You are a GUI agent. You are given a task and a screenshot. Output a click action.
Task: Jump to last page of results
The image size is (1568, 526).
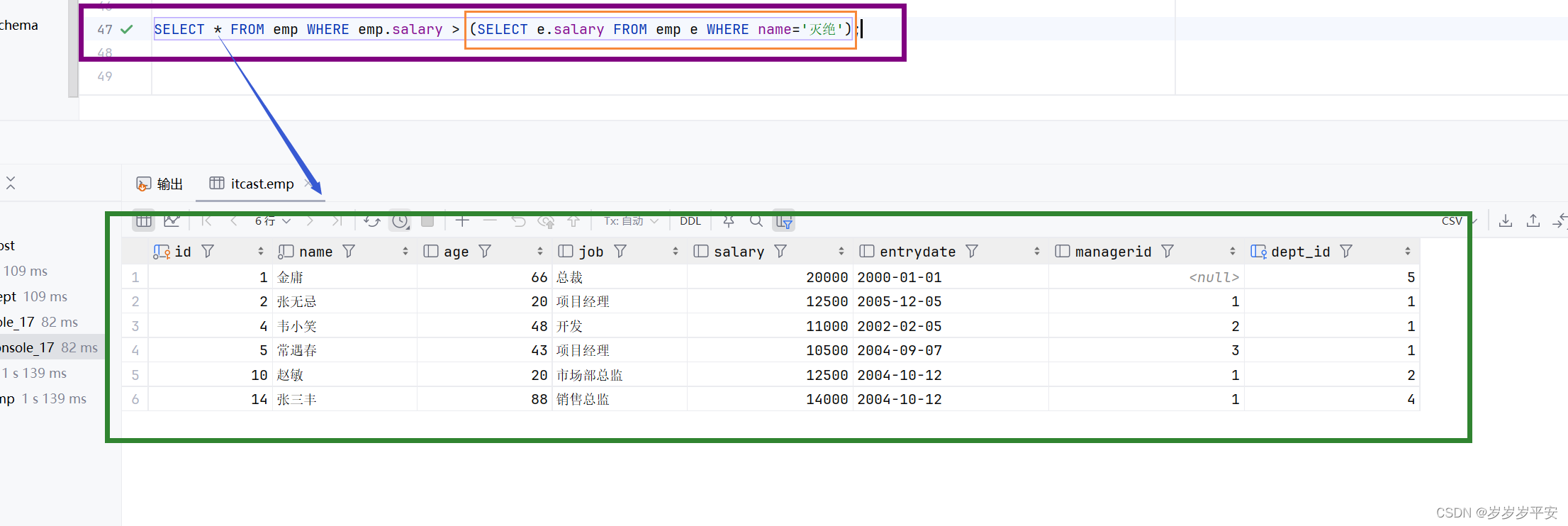(337, 221)
